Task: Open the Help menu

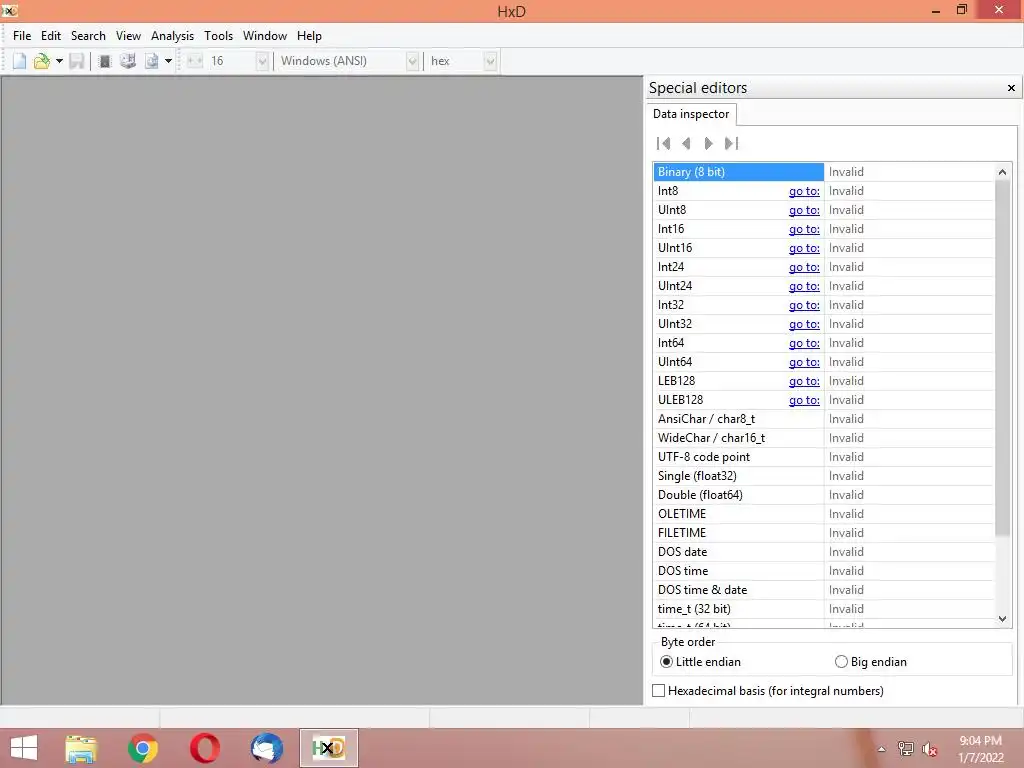Action: [x=309, y=36]
